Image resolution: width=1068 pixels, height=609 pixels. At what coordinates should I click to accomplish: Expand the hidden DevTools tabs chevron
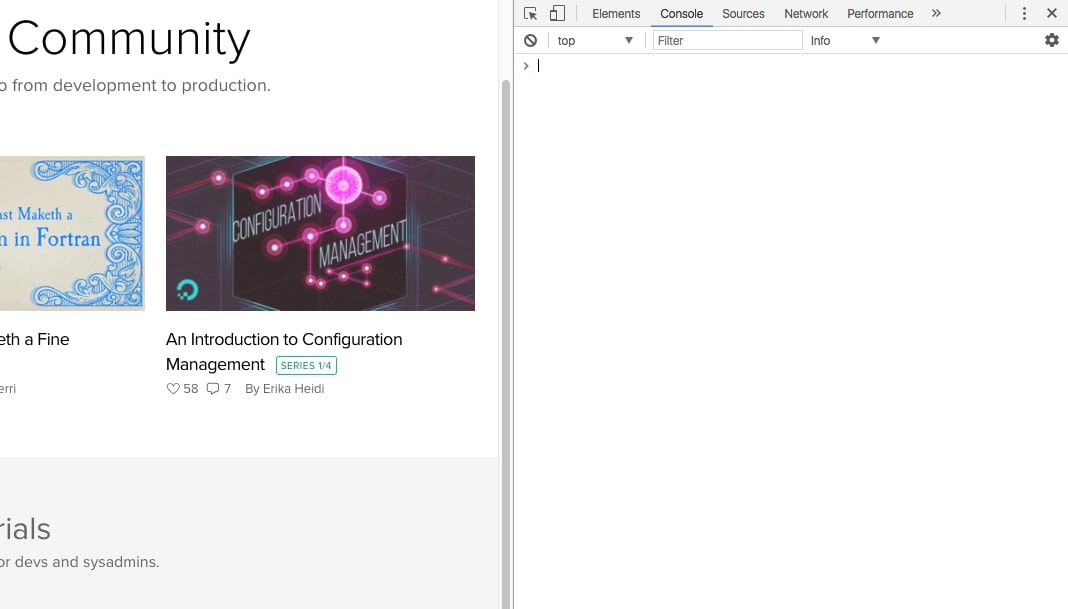tap(936, 13)
